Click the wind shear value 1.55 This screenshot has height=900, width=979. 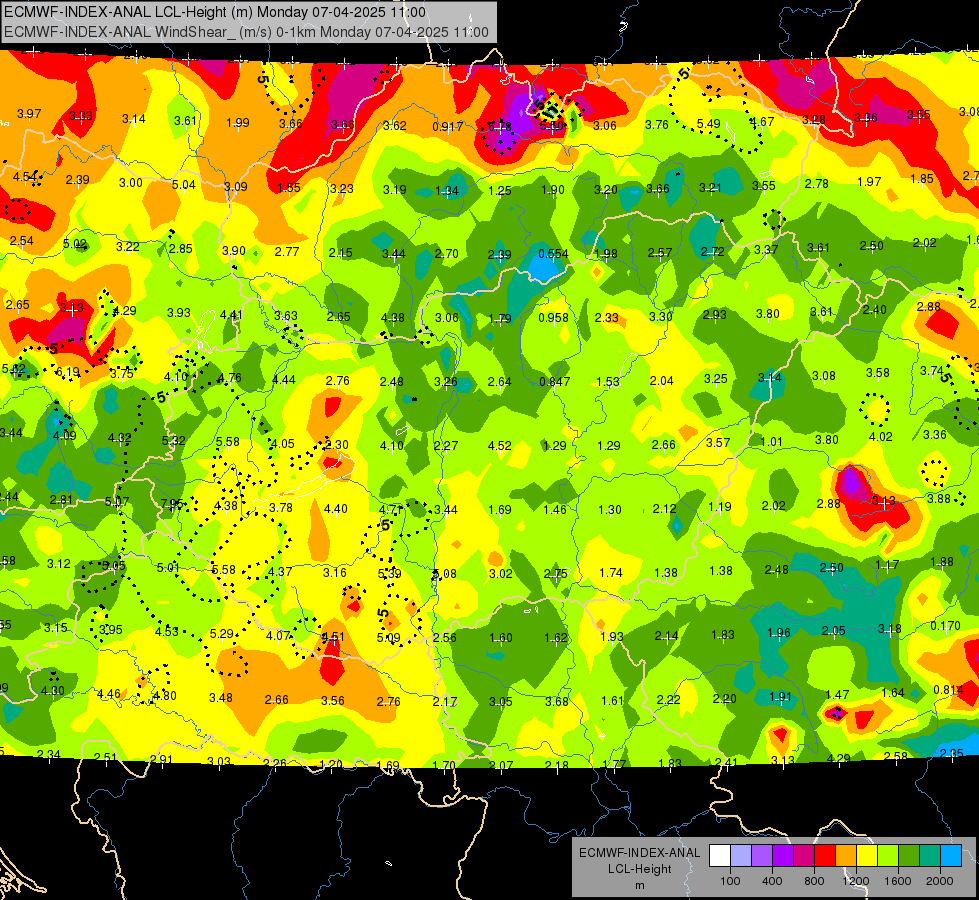[x=289, y=187]
